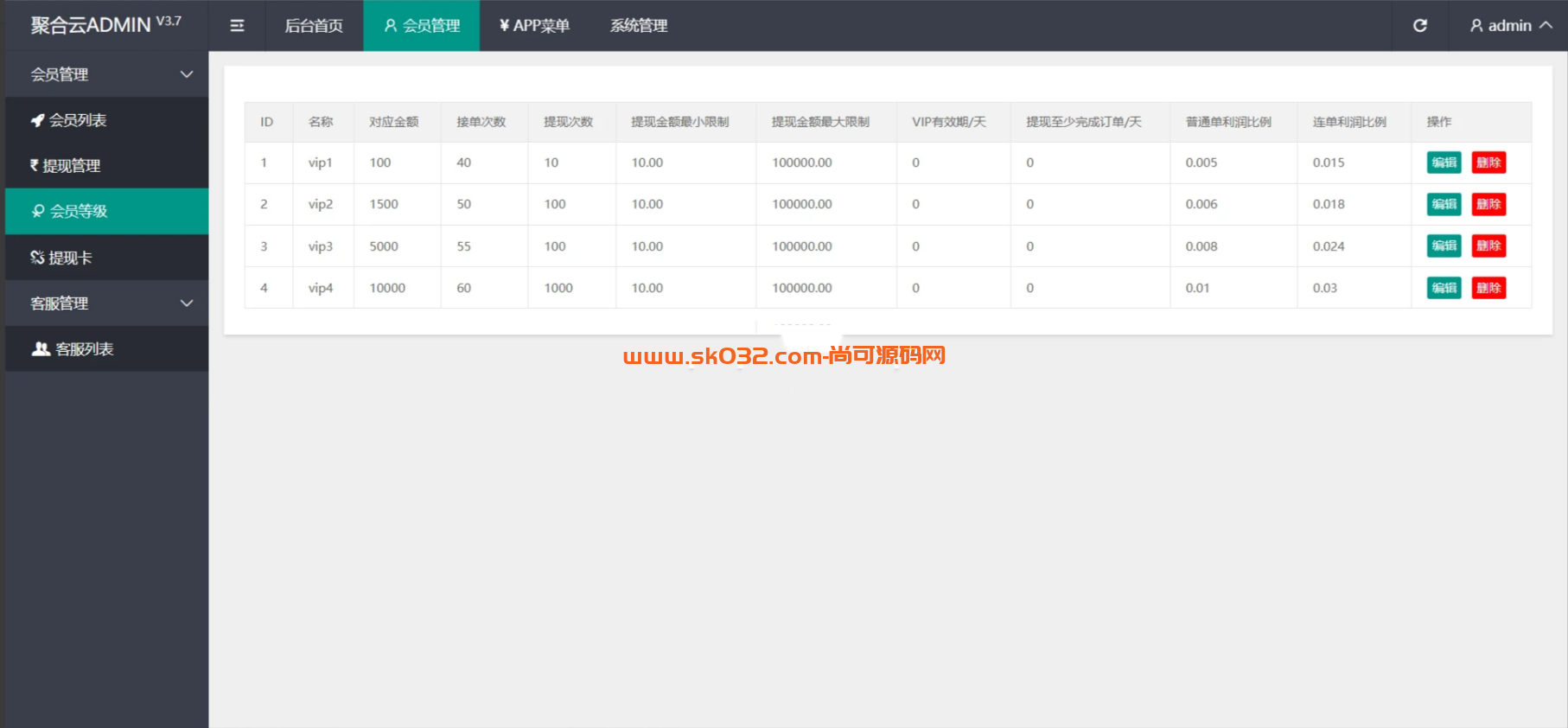Image resolution: width=1568 pixels, height=728 pixels.
Task: Go to 后台首页 tab
Action: 314,26
